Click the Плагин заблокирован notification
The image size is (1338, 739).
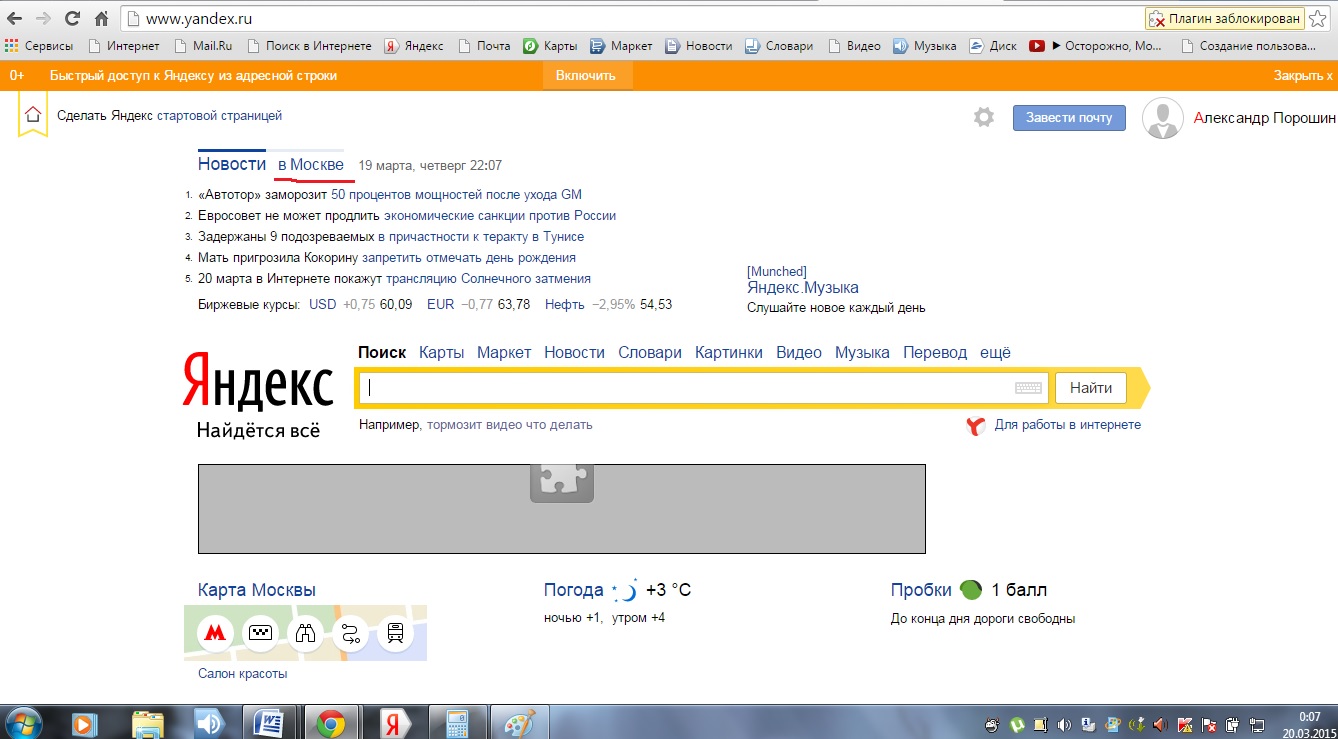tap(1225, 18)
